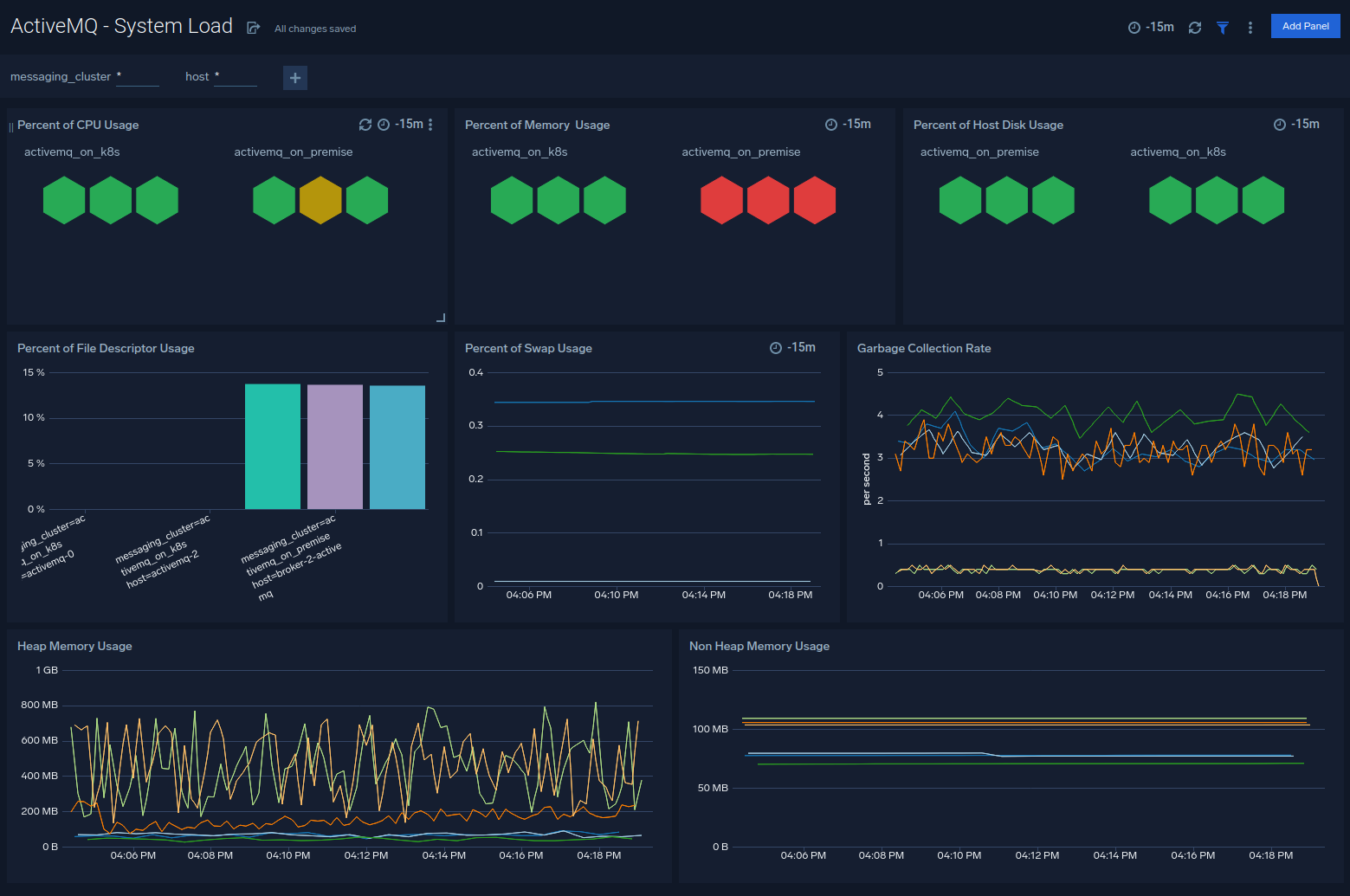Click the messaging_cluster filter input field
The height and width of the screenshot is (896, 1350).
[x=138, y=77]
